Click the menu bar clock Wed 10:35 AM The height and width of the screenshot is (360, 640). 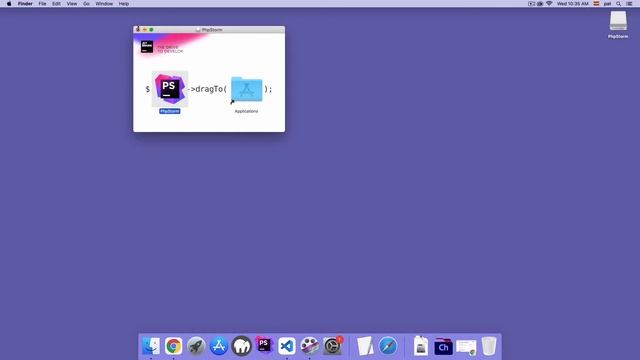coord(573,4)
